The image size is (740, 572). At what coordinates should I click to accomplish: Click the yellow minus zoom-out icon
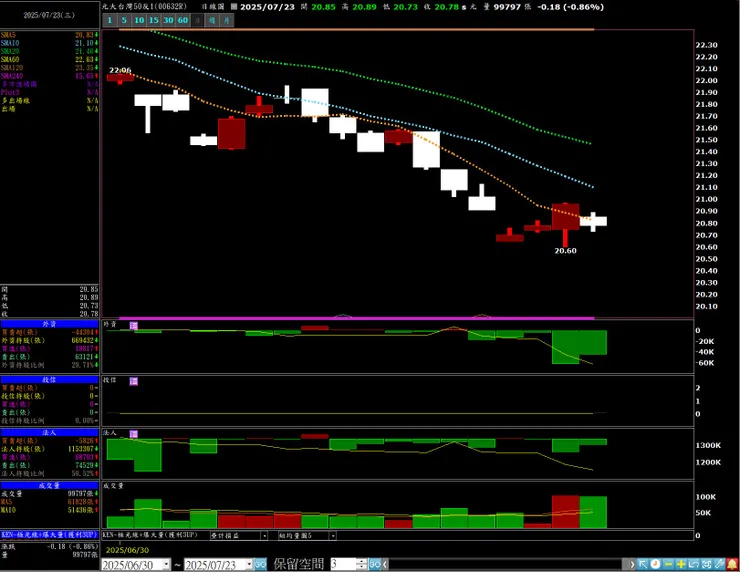click(668, 564)
